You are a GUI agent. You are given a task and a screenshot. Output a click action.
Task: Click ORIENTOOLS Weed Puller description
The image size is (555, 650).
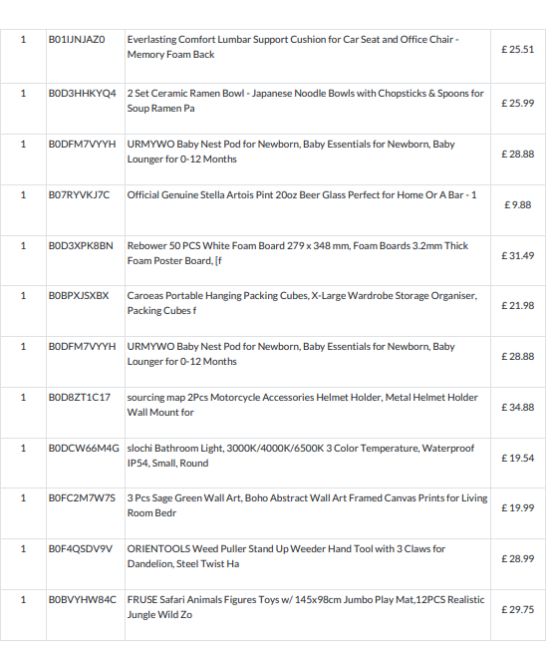click(286, 556)
